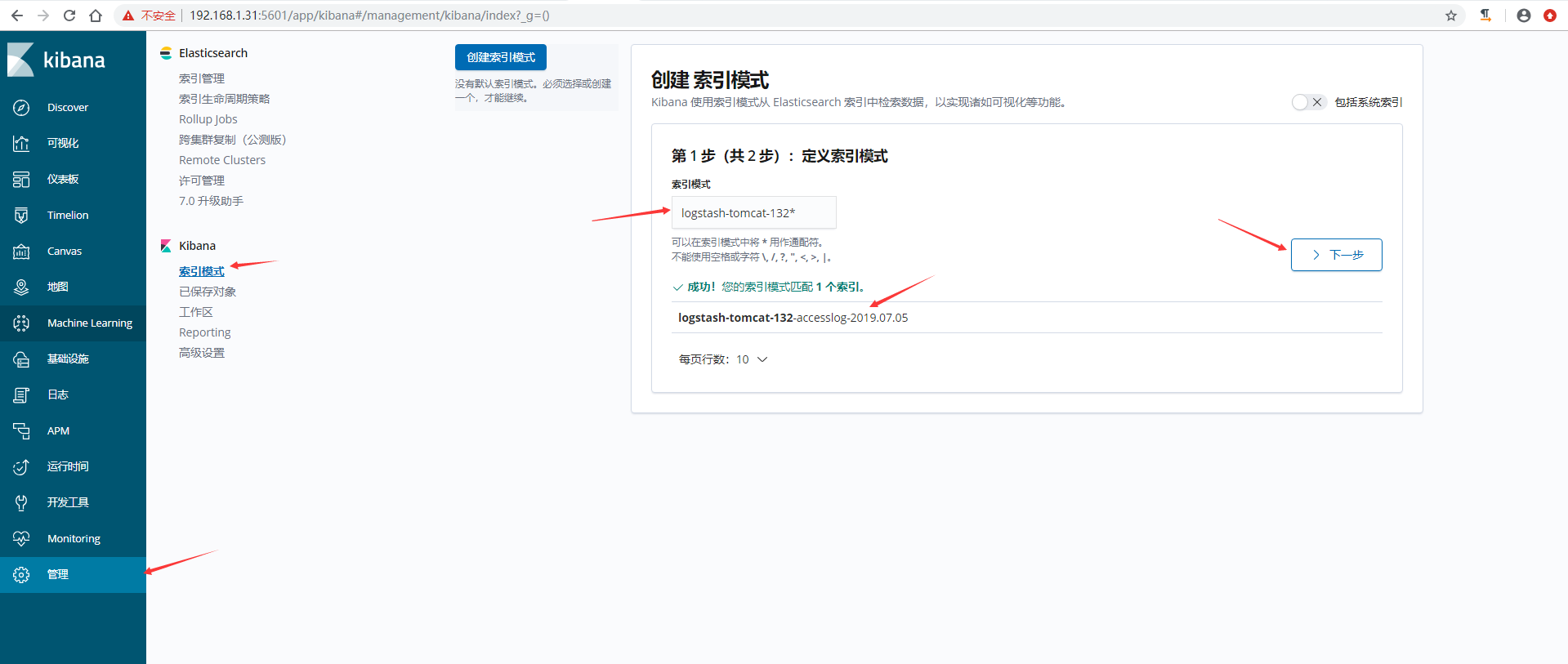
Task: Open Discover compass icon
Action: [x=21, y=108]
